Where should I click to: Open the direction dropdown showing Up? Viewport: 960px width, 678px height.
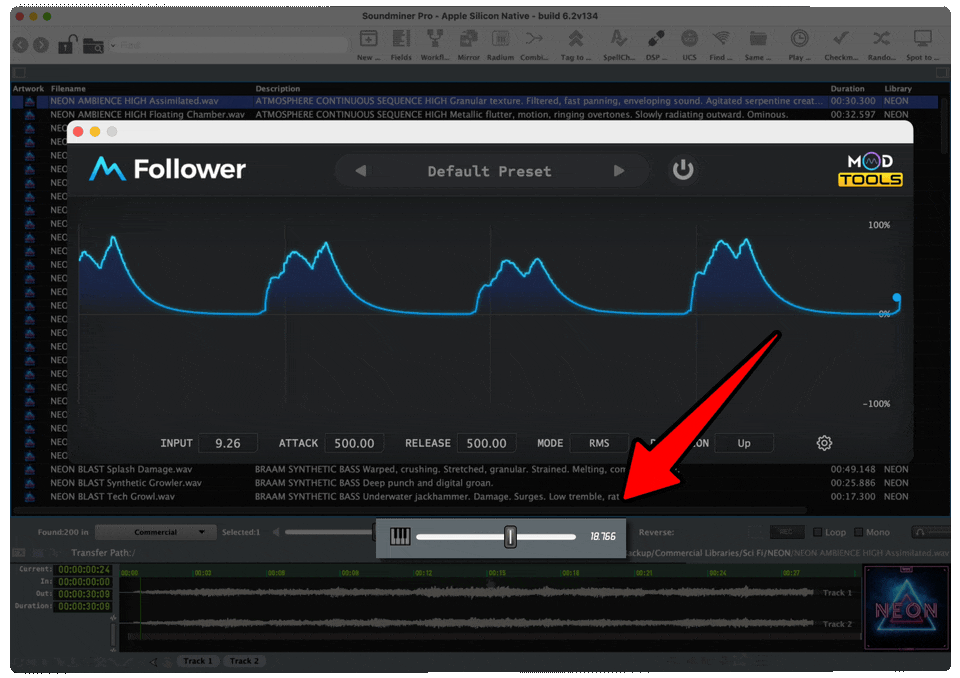(x=744, y=443)
